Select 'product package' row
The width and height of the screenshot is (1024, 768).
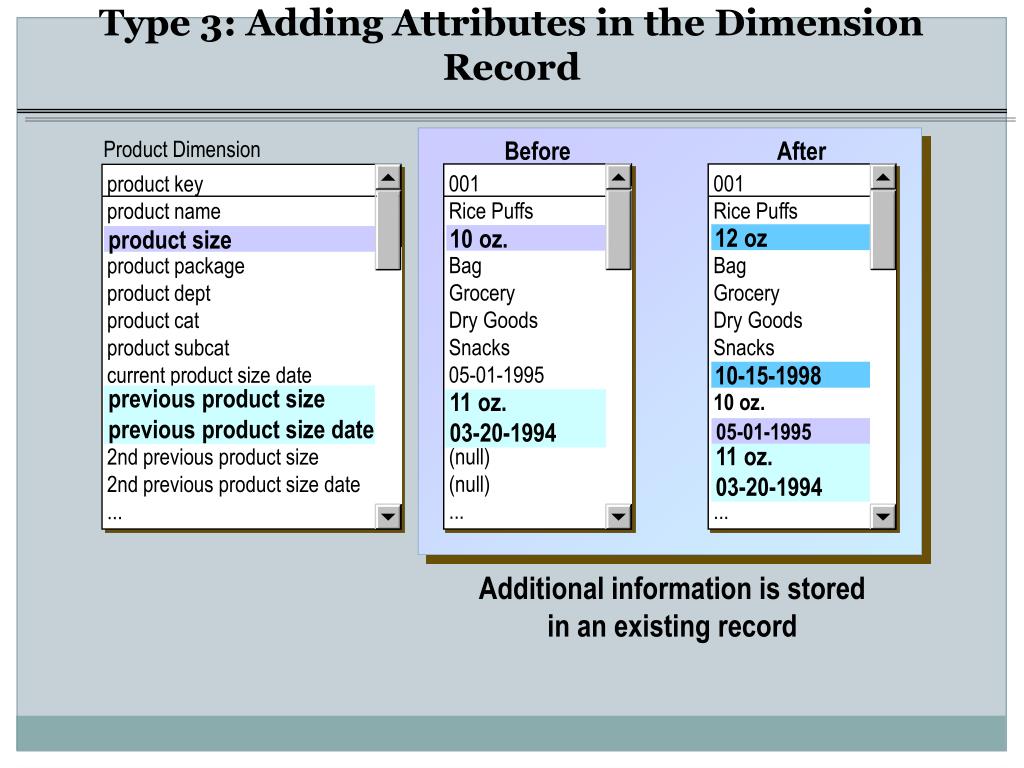(x=176, y=266)
